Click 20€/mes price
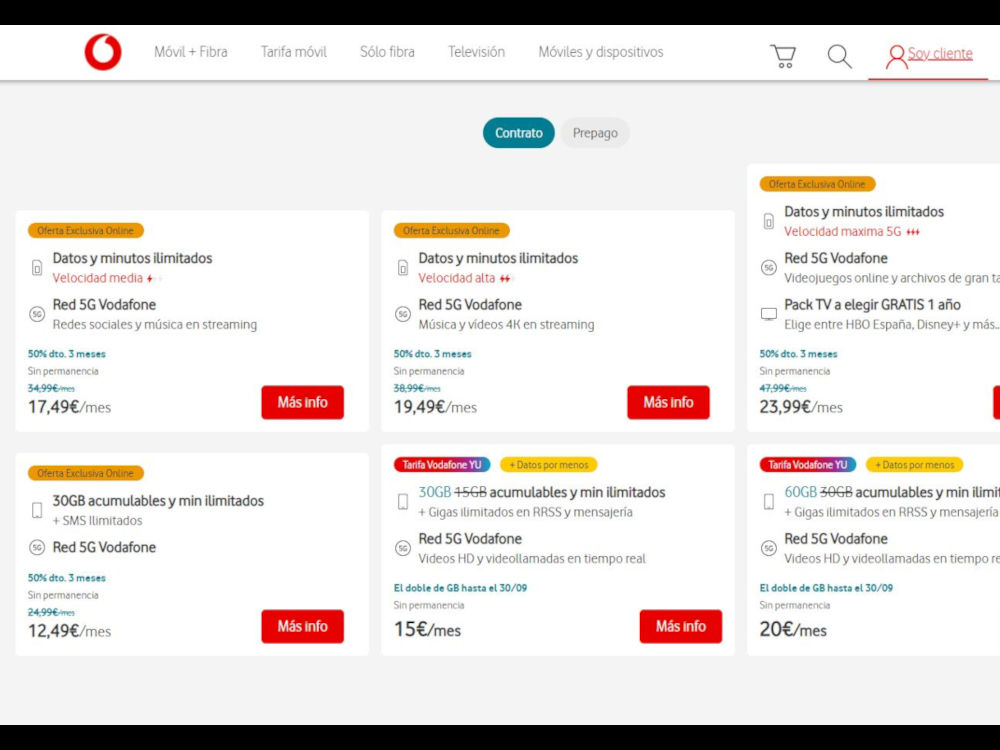Viewport: 1000px width, 750px height. pyautogui.click(x=793, y=629)
